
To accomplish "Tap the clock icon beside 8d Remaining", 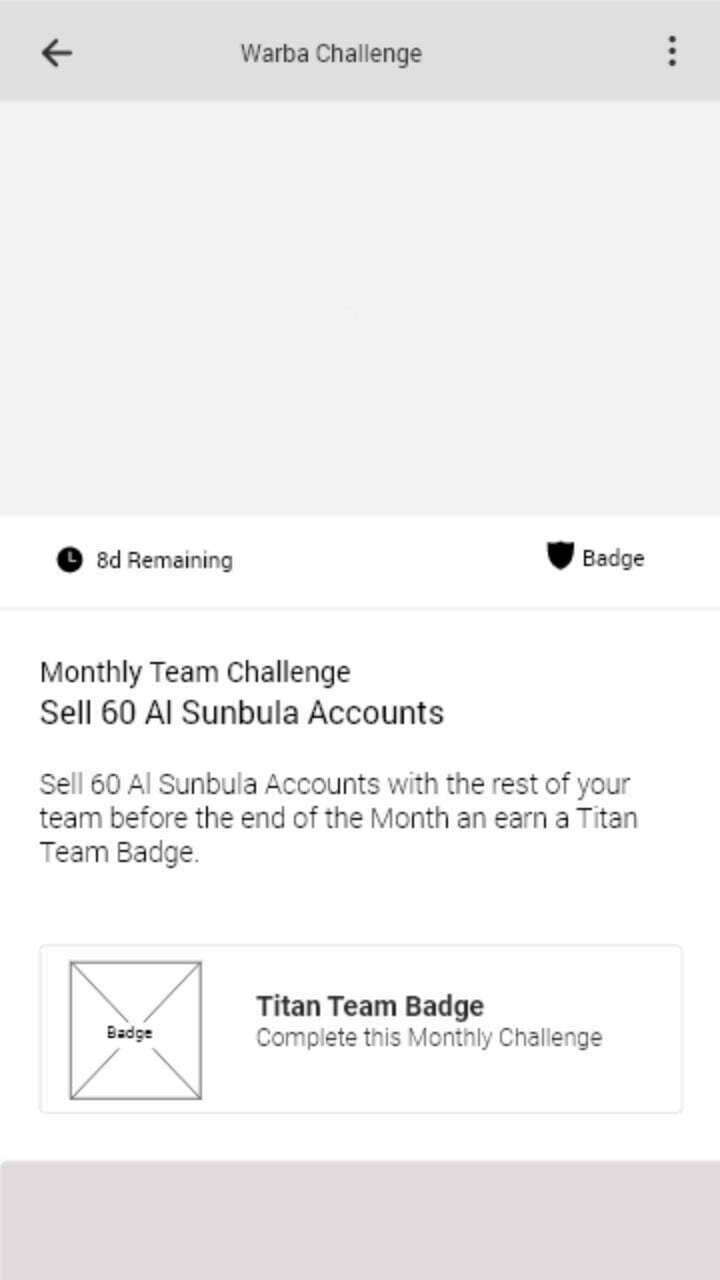I will point(69,560).
